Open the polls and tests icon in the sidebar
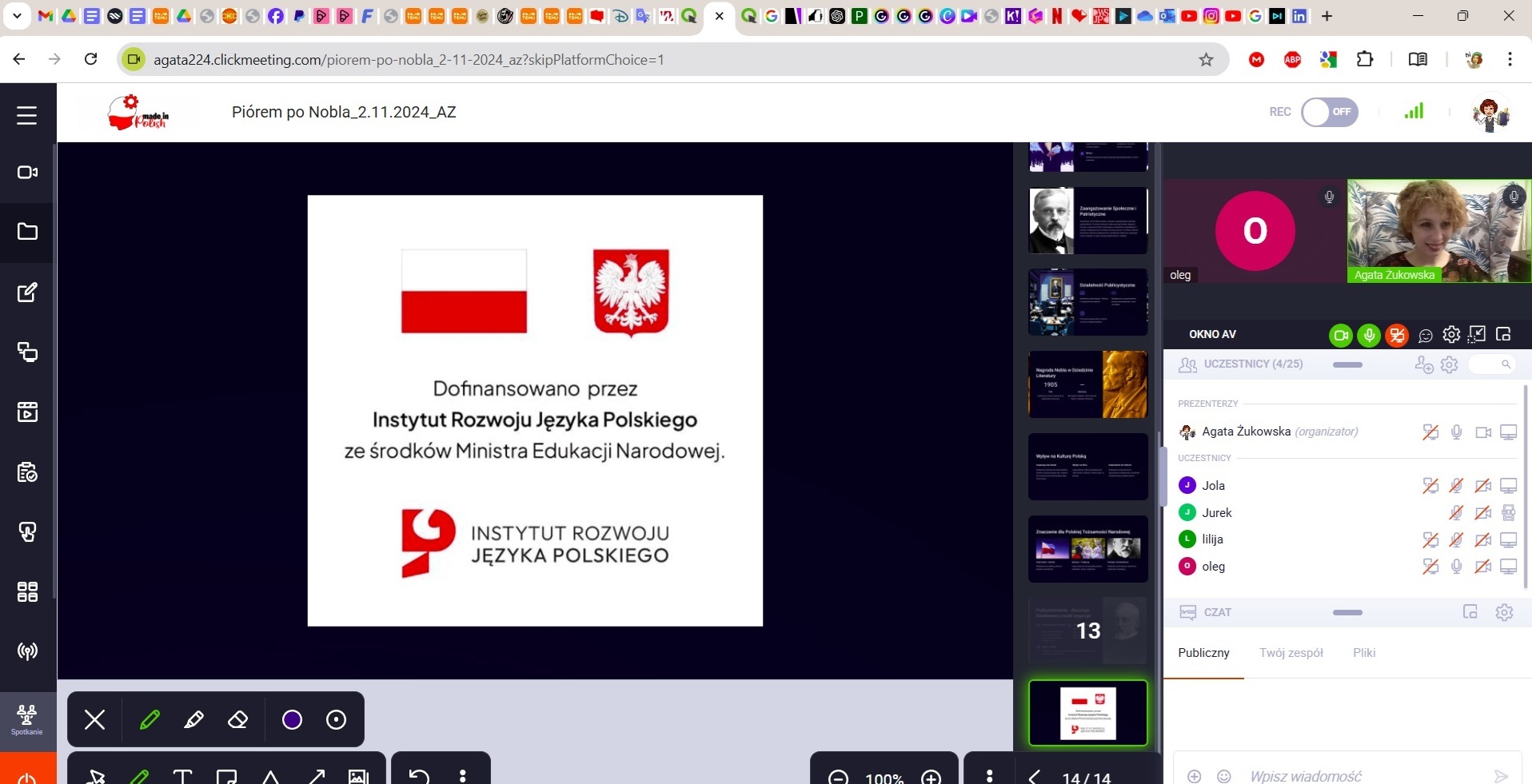Screen dimensions: 1532x784 (27, 472)
